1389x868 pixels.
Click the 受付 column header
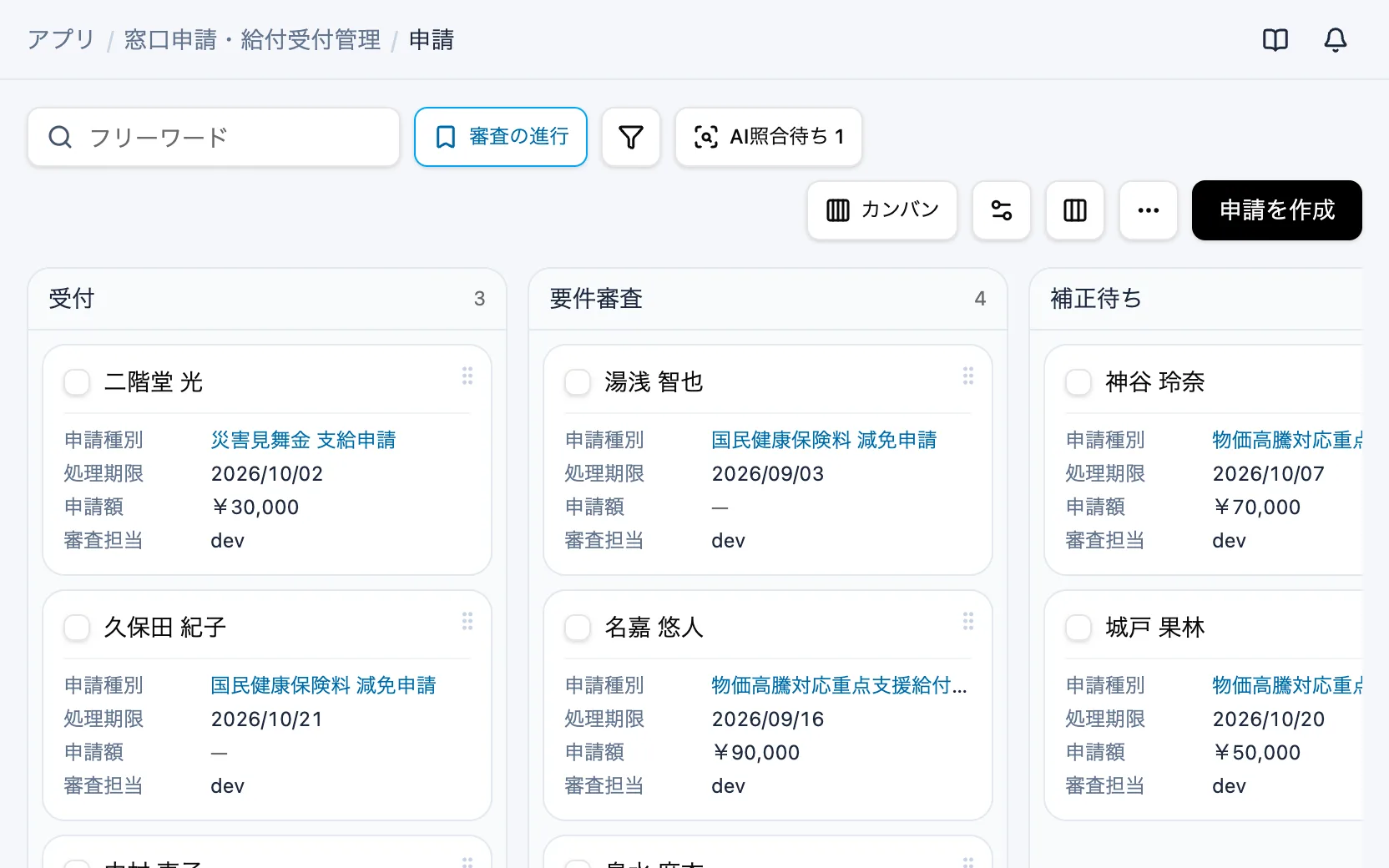tap(267, 299)
